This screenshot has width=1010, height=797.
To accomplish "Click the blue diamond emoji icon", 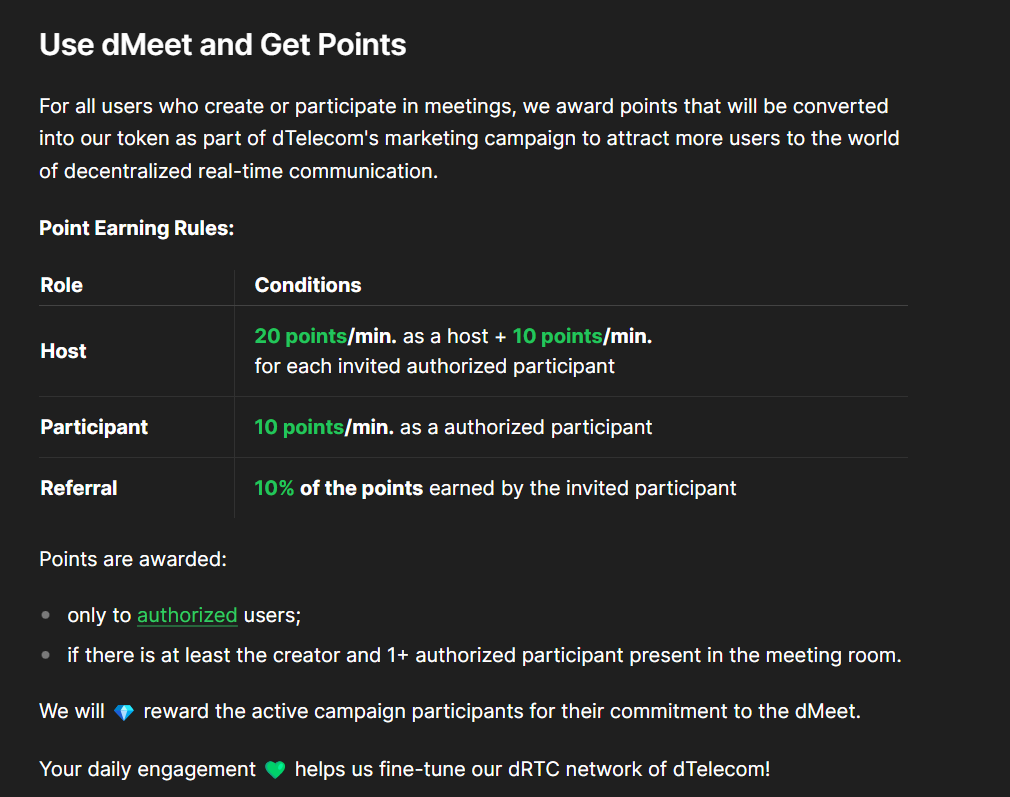I will pyautogui.click(x=124, y=712).
